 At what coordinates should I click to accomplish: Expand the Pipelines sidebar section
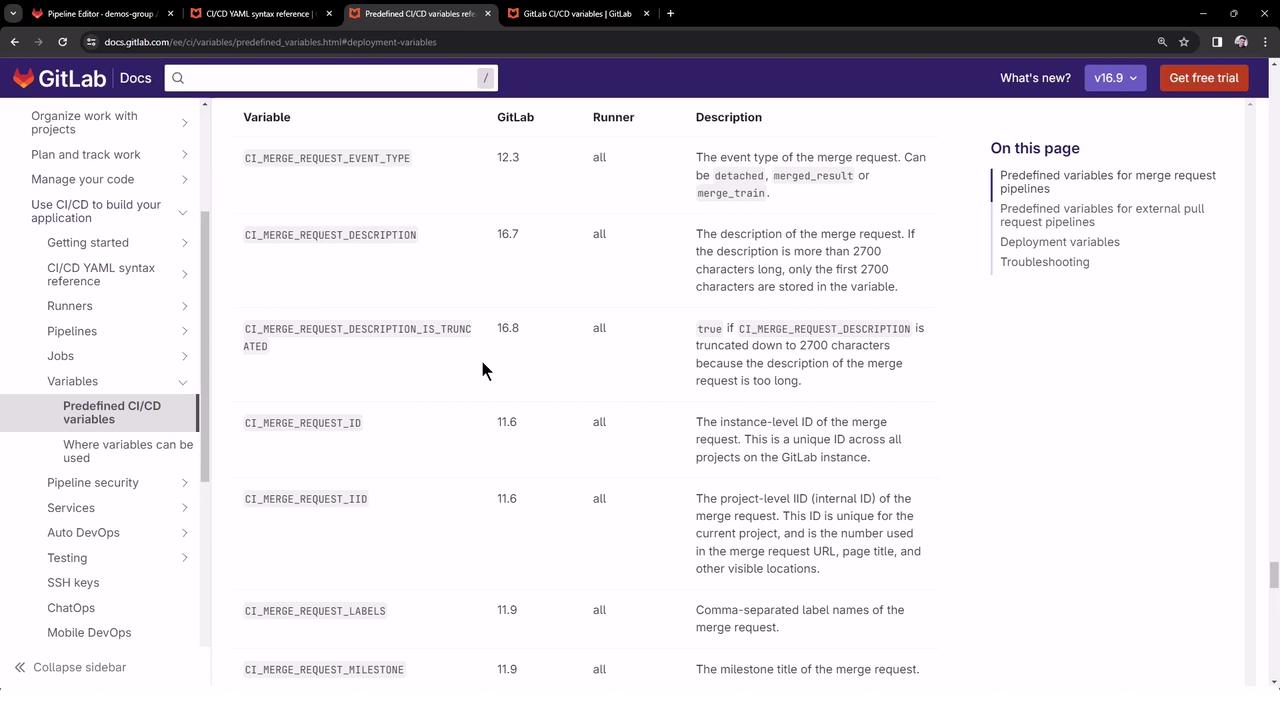(184, 331)
